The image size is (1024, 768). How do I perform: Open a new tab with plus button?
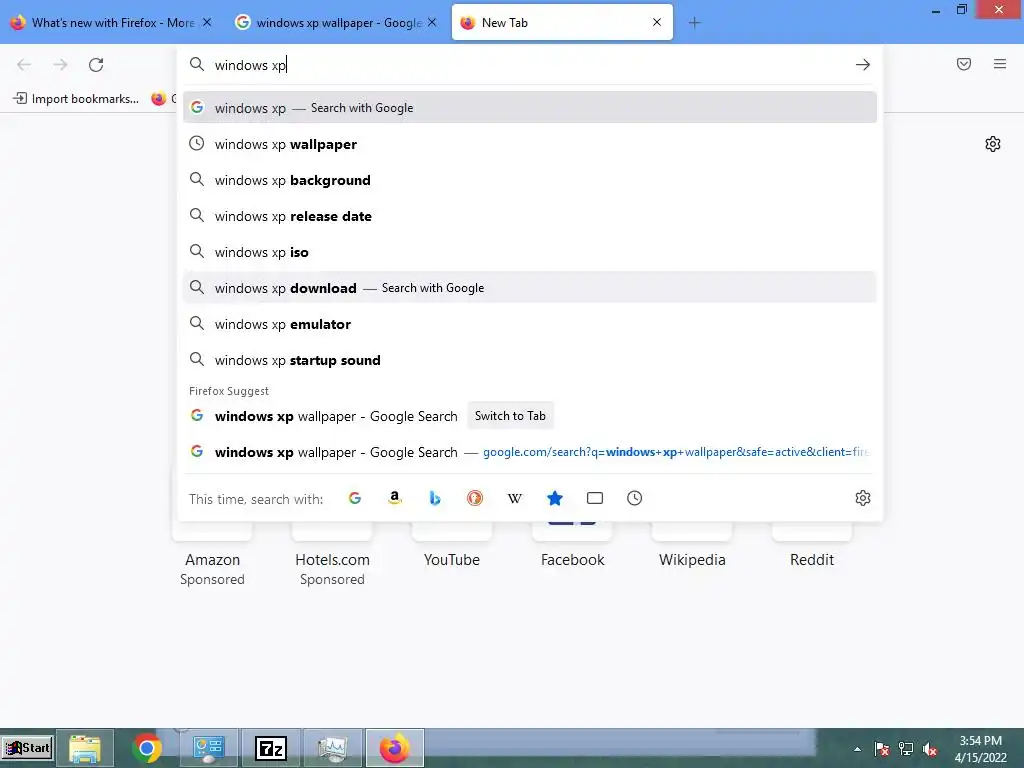pos(694,23)
